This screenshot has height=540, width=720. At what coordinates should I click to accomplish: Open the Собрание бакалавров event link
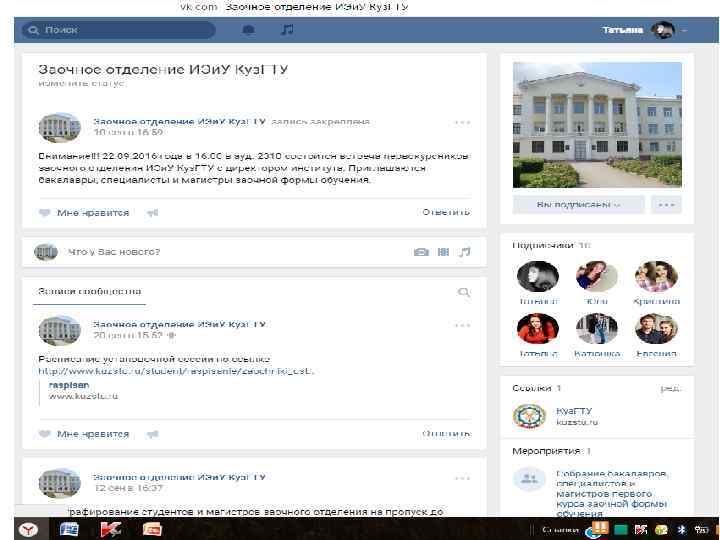click(x=612, y=494)
